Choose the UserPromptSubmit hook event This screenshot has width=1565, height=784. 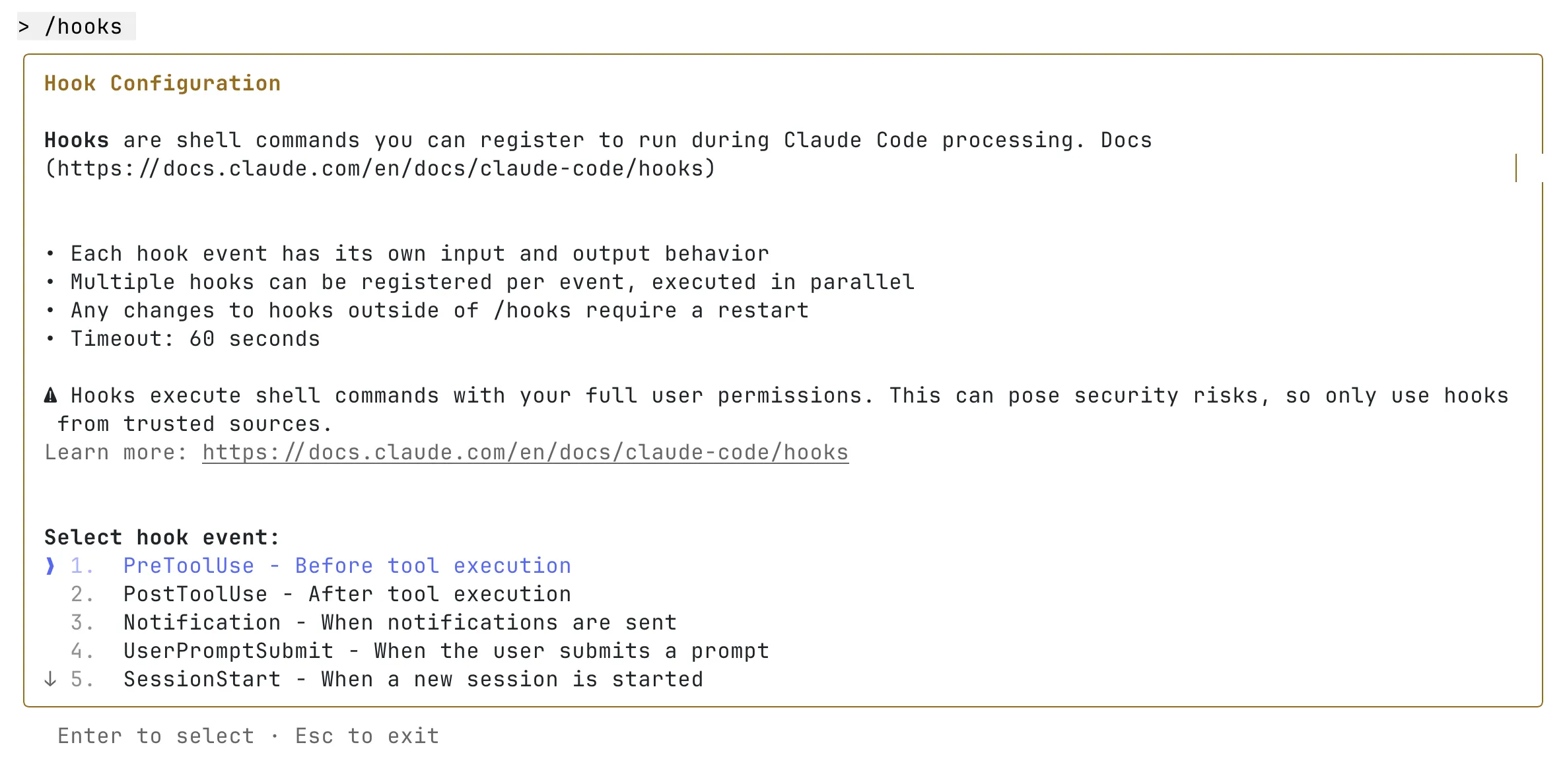click(x=446, y=651)
